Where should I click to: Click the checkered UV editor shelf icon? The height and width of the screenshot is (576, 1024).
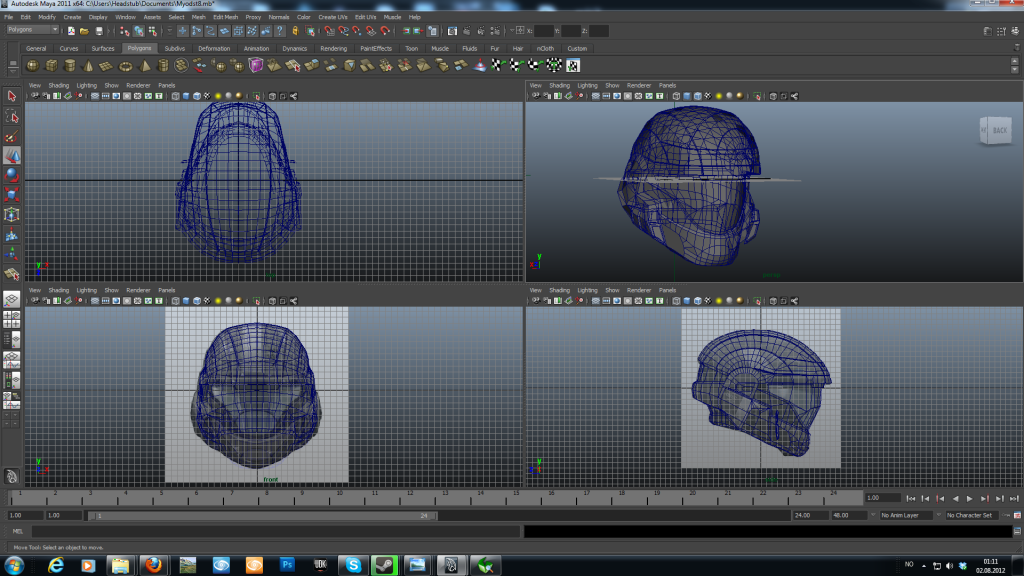[x=573, y=65]
